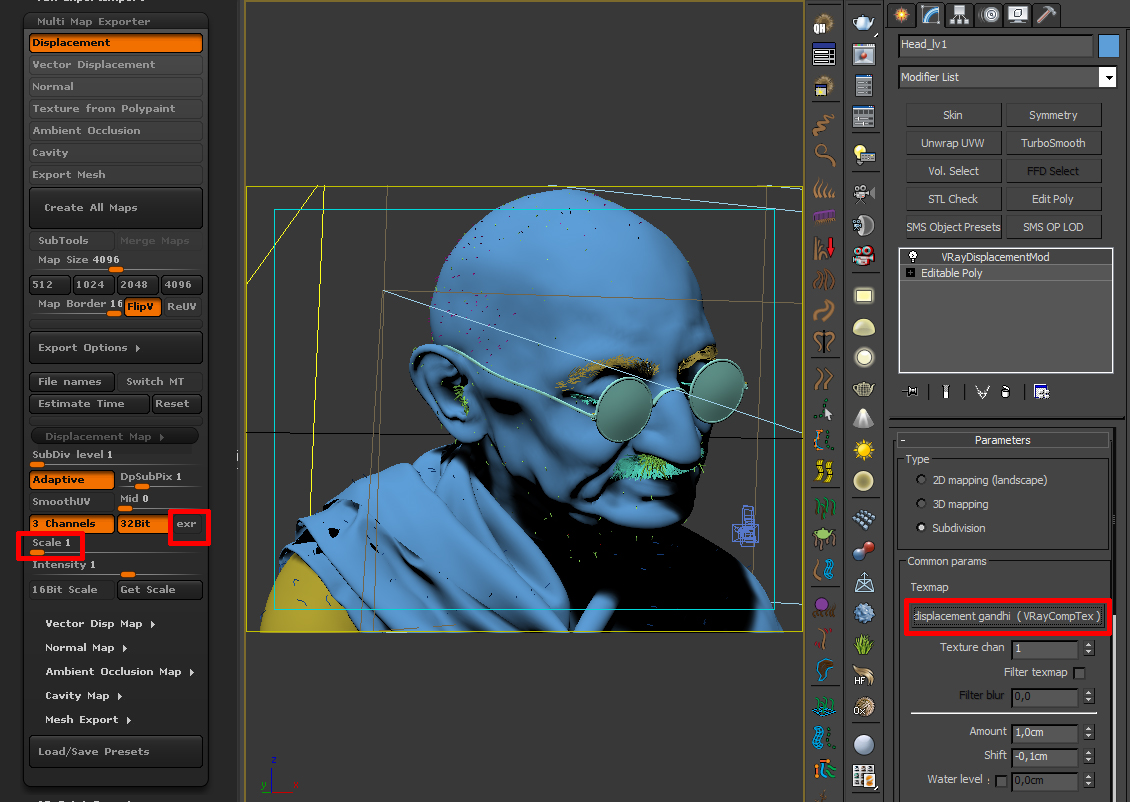This screenshot has width=1130, height=802.
Task: Click the blue object color swatch
Action: pyautogui.click(x=1108, y=45)
